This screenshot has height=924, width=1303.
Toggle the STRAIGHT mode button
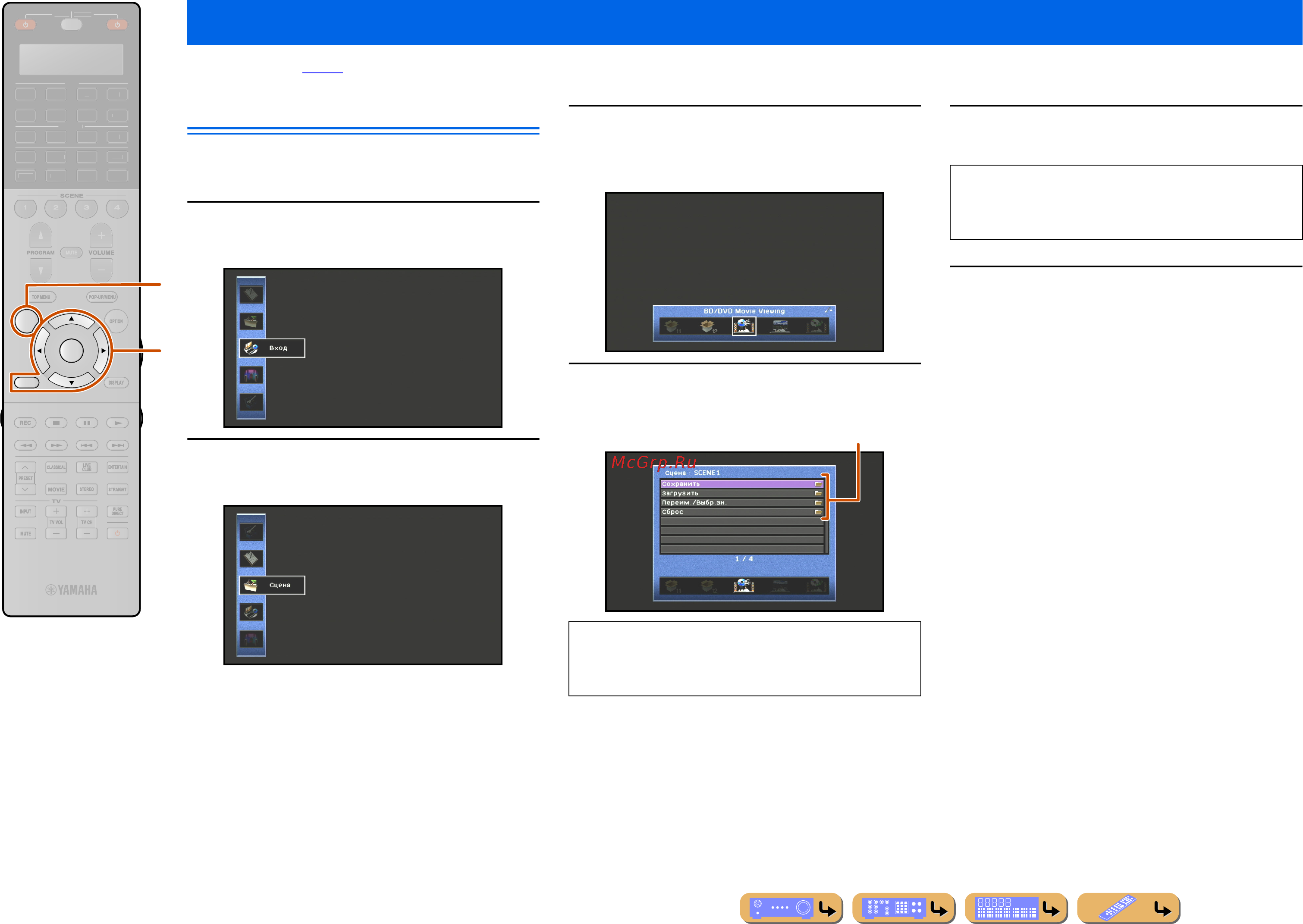click(x=117, y=489)
